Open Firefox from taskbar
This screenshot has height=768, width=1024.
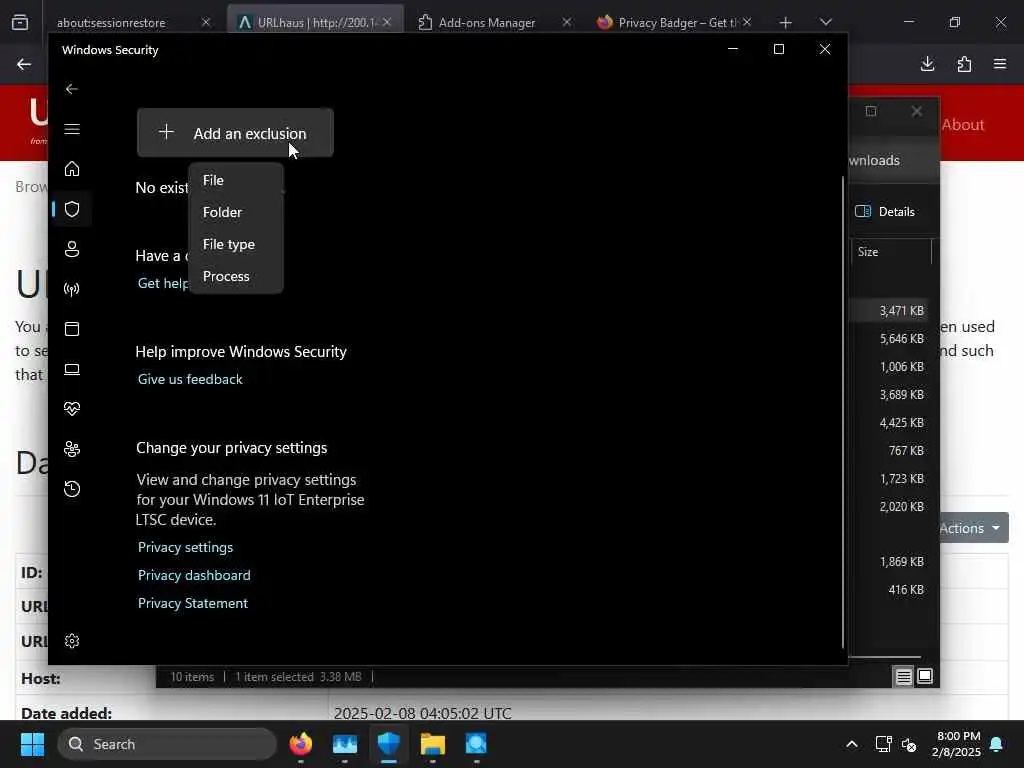[301, 744]
